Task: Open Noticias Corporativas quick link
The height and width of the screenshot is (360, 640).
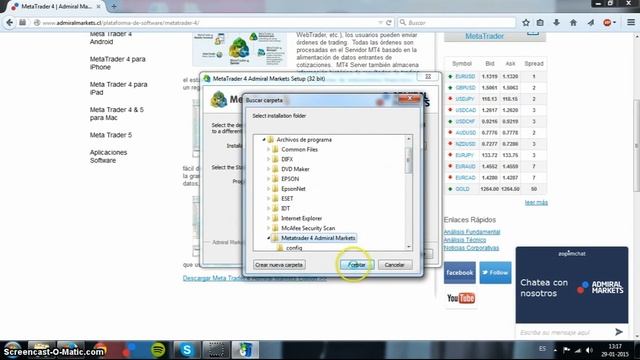Action: (471, 248)
